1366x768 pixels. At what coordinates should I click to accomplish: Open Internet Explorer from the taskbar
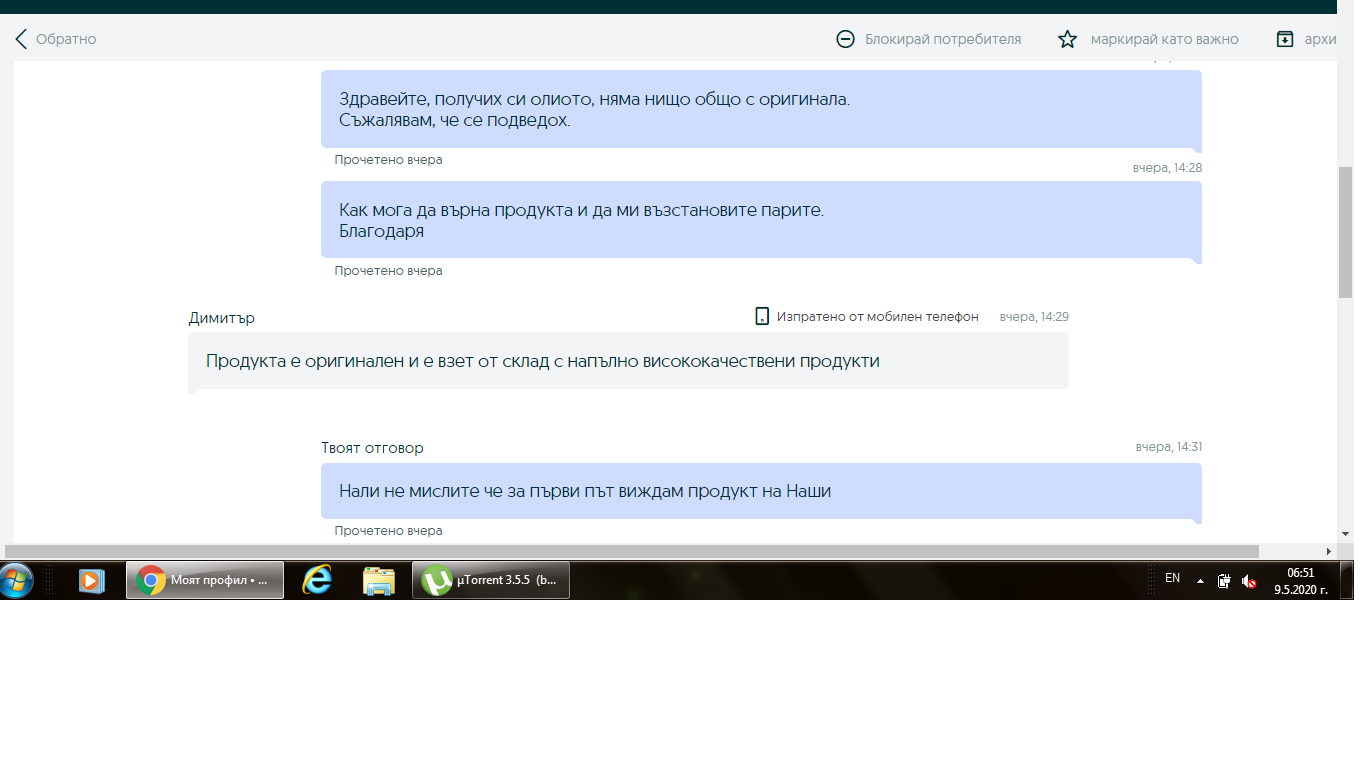click(x=317, y=580)
